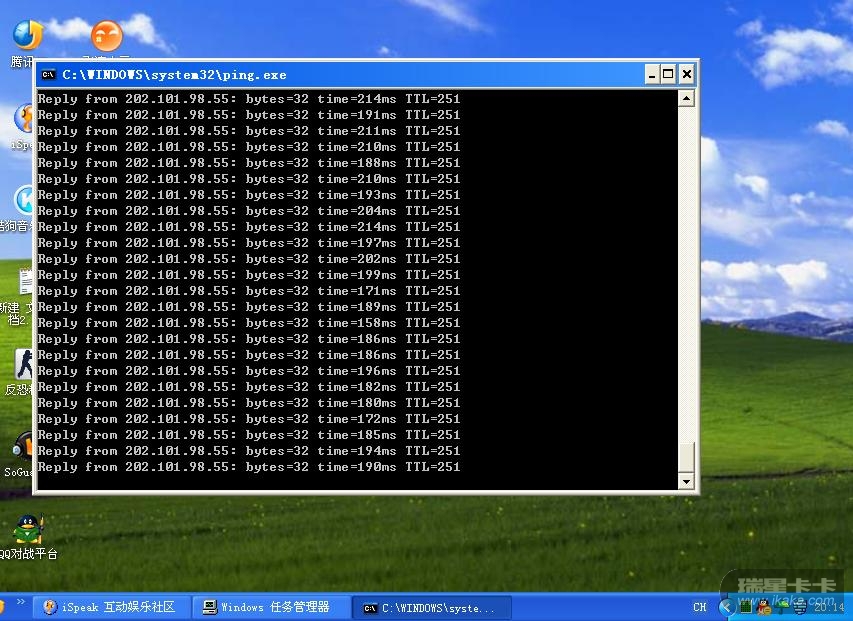Click the reply line with time=197ms
The image size is (853, 621).
pos(249,243)
